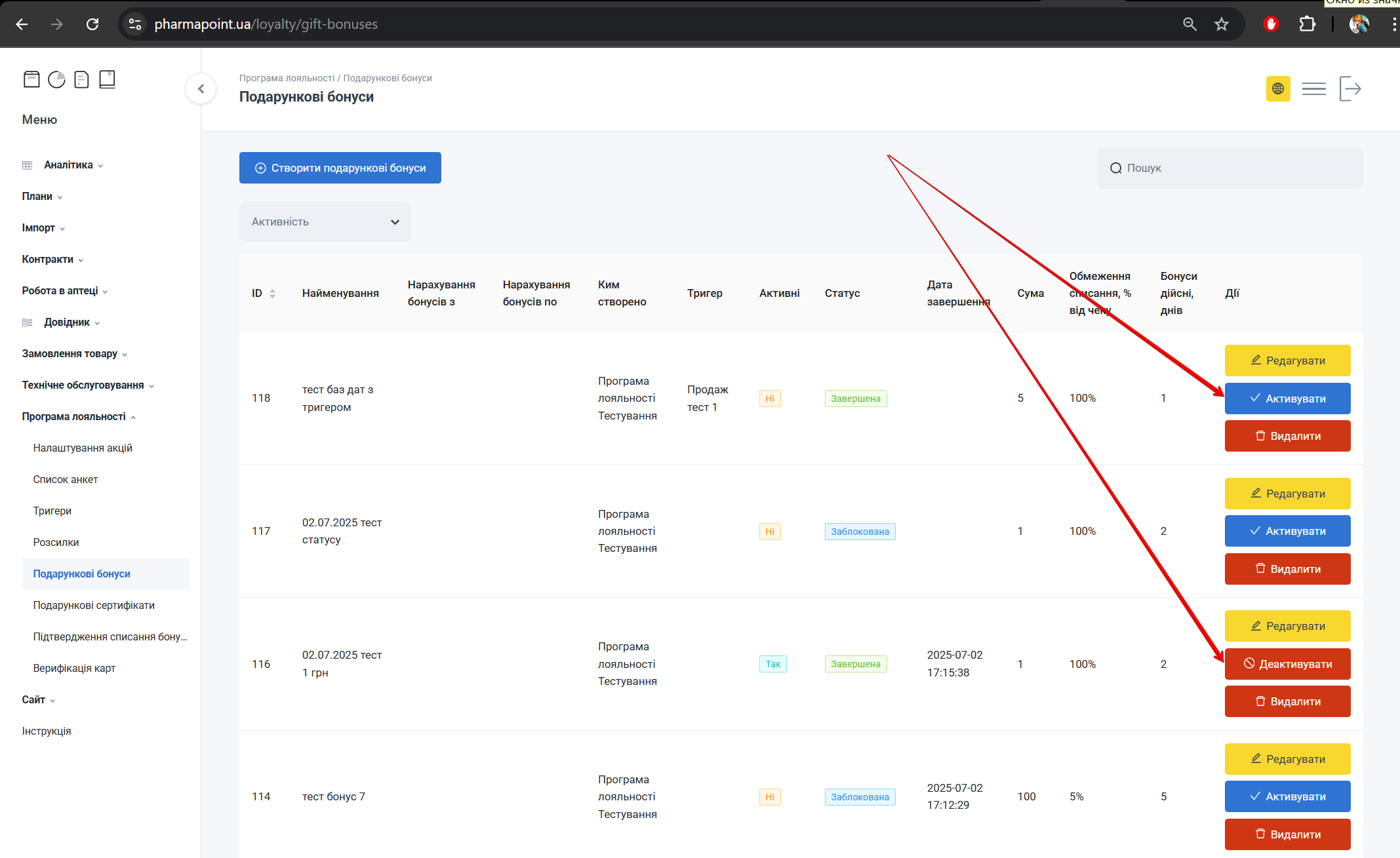The width and height of the screenshot is (1400, 858).
Task: Click the document icon in sidebar top
Action: 81,79
